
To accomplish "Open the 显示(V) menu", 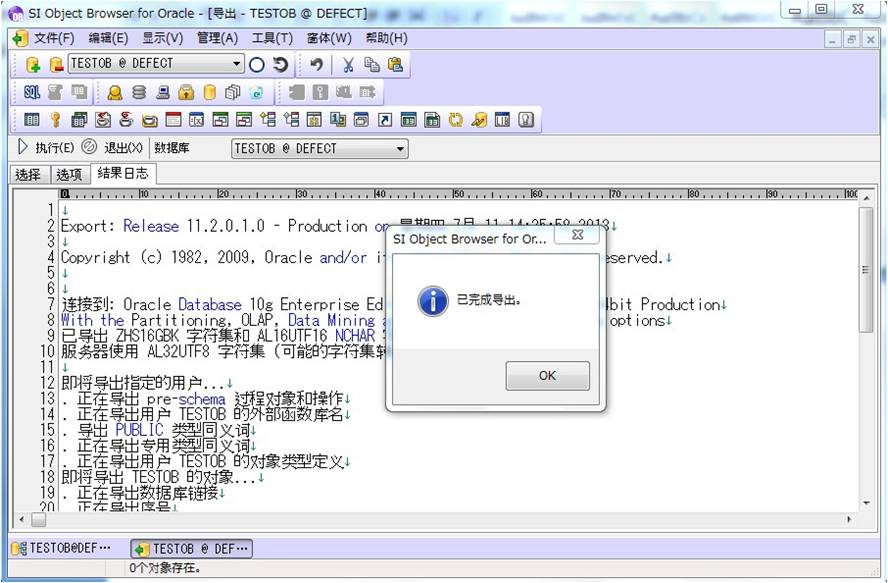I will [163, 38].
